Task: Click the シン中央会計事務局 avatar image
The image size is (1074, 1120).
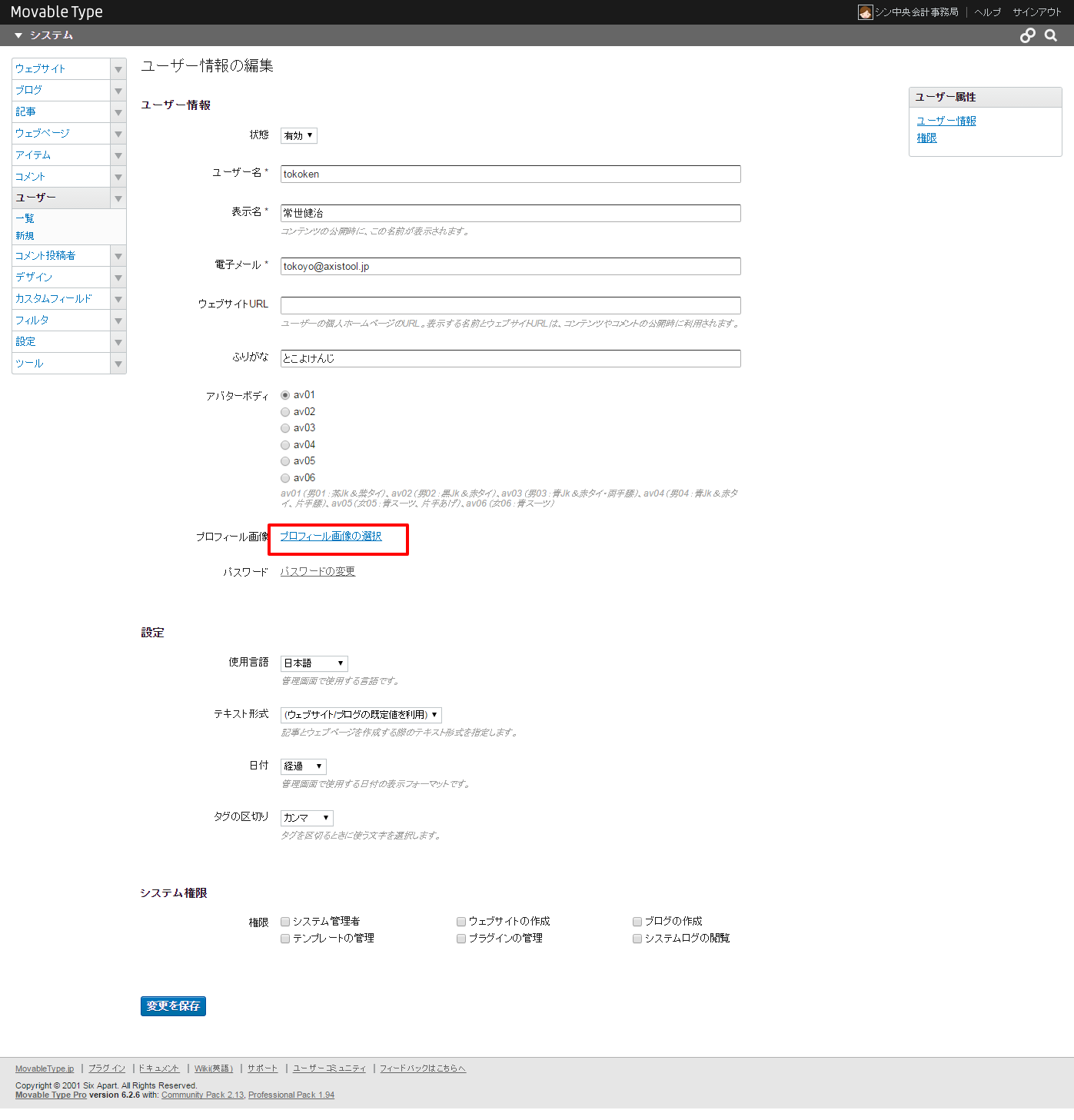Action: pyautogui.click(x=864, y=12)
